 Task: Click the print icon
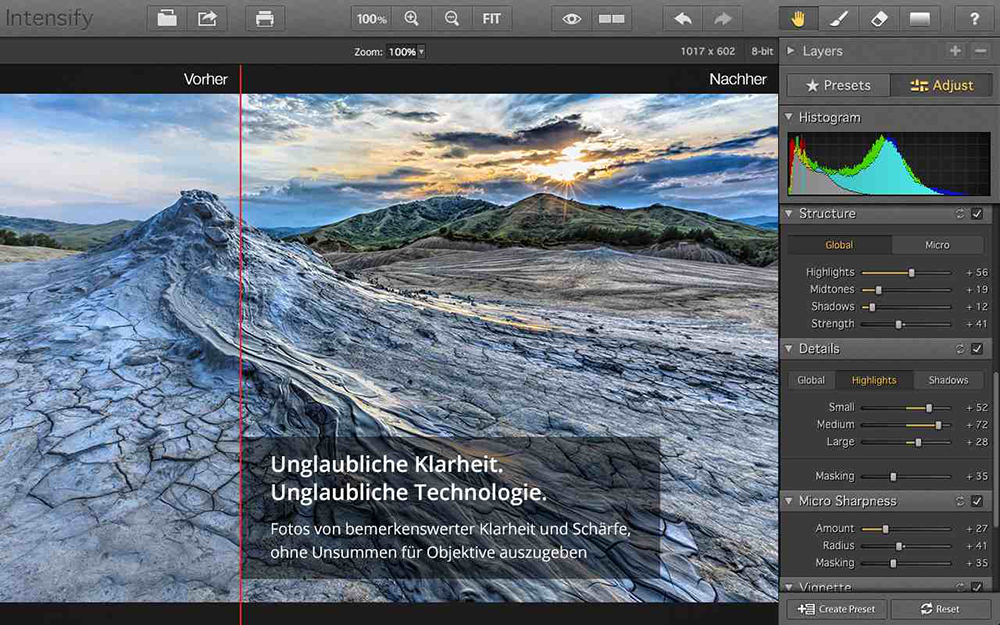click(x=265, y=18)
